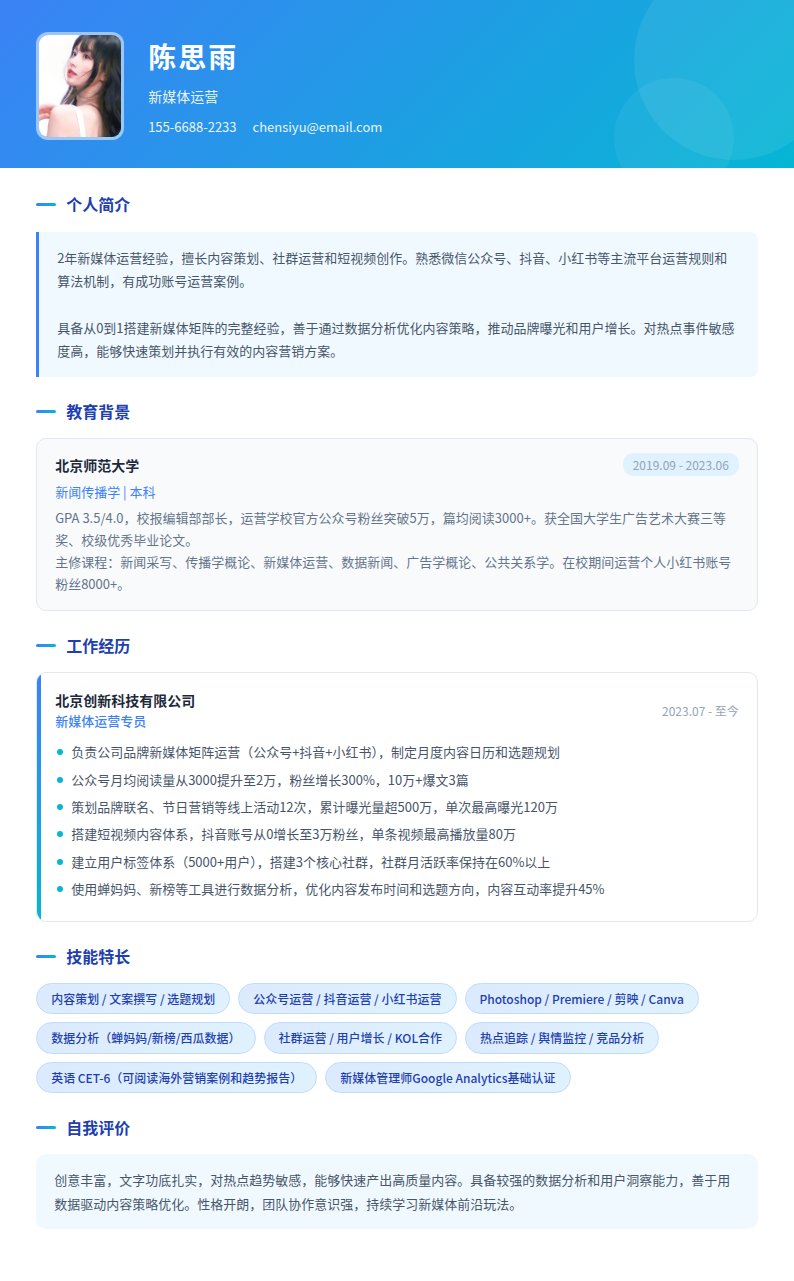Click the self-evaluation paragraph starting 创意丰富
Viewport: 794px width, 1281px height.
pyautogui.click(x=393, y=1191)
